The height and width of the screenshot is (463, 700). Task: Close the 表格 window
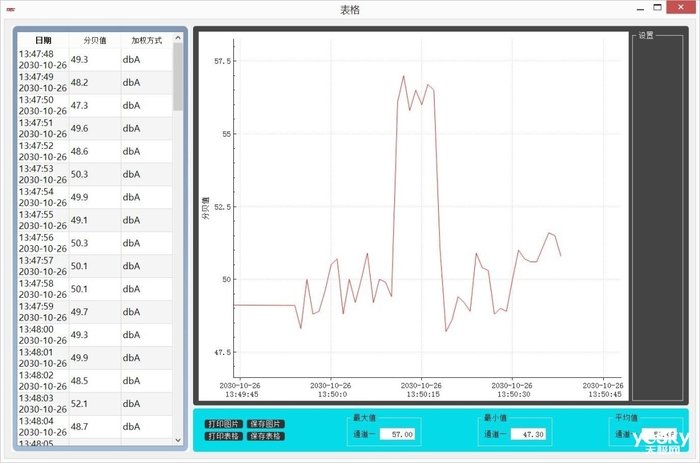pyautogui.click(x=680, y=7)
